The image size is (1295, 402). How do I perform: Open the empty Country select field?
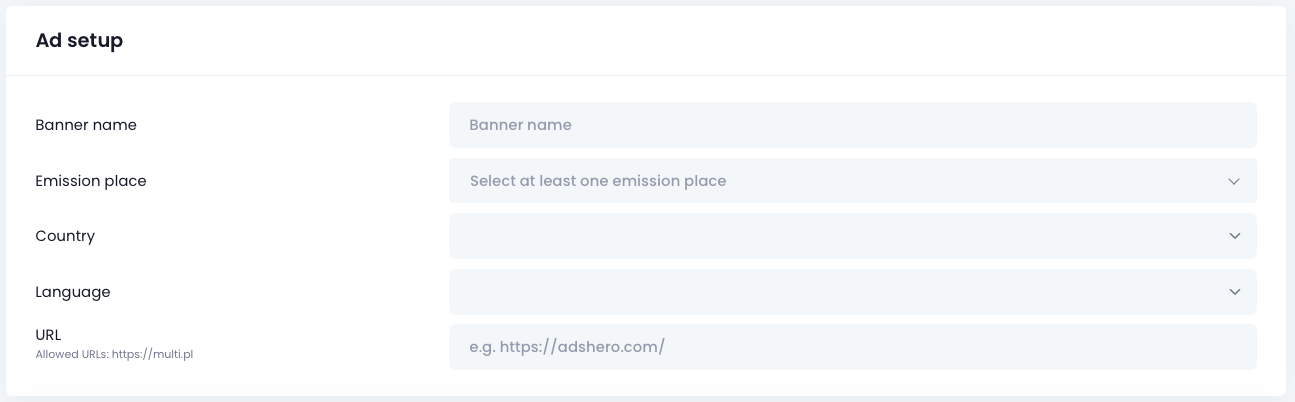point(840,236)
